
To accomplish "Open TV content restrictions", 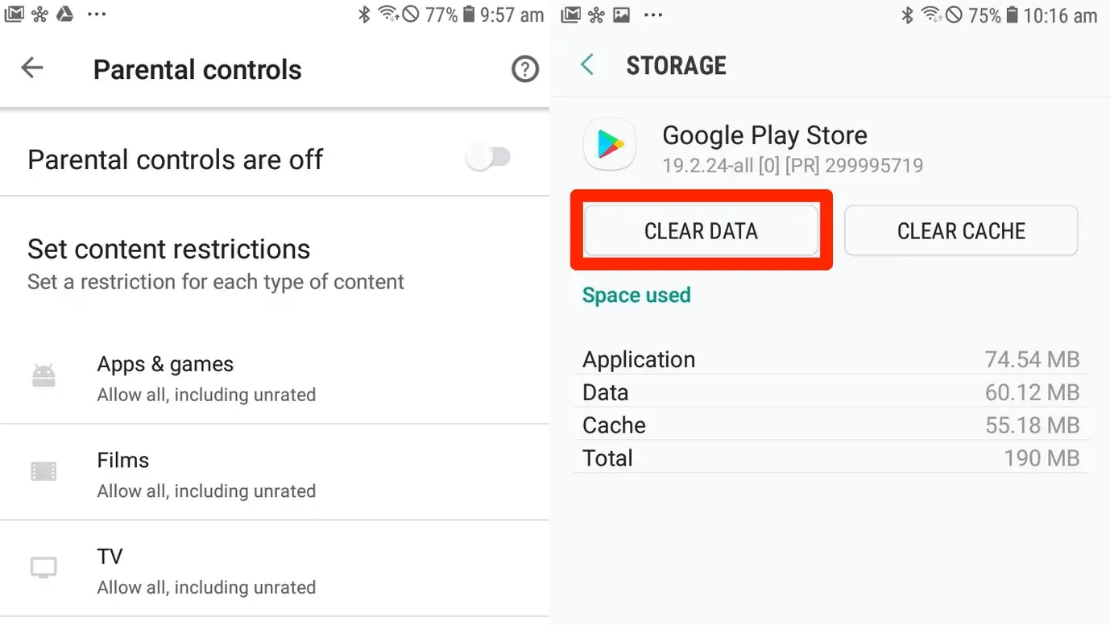I will point(206,570).
